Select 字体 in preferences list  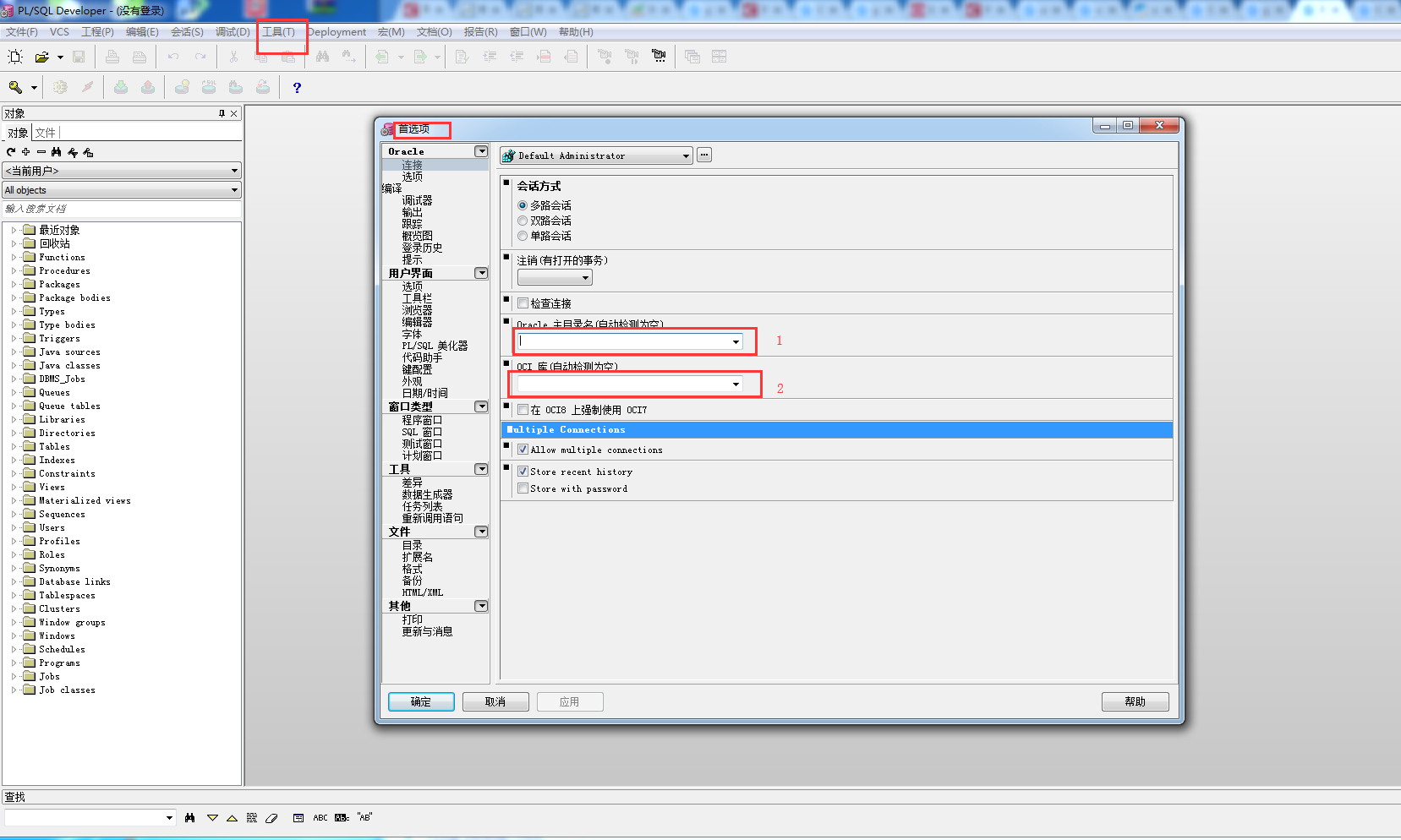click(412, 334)
